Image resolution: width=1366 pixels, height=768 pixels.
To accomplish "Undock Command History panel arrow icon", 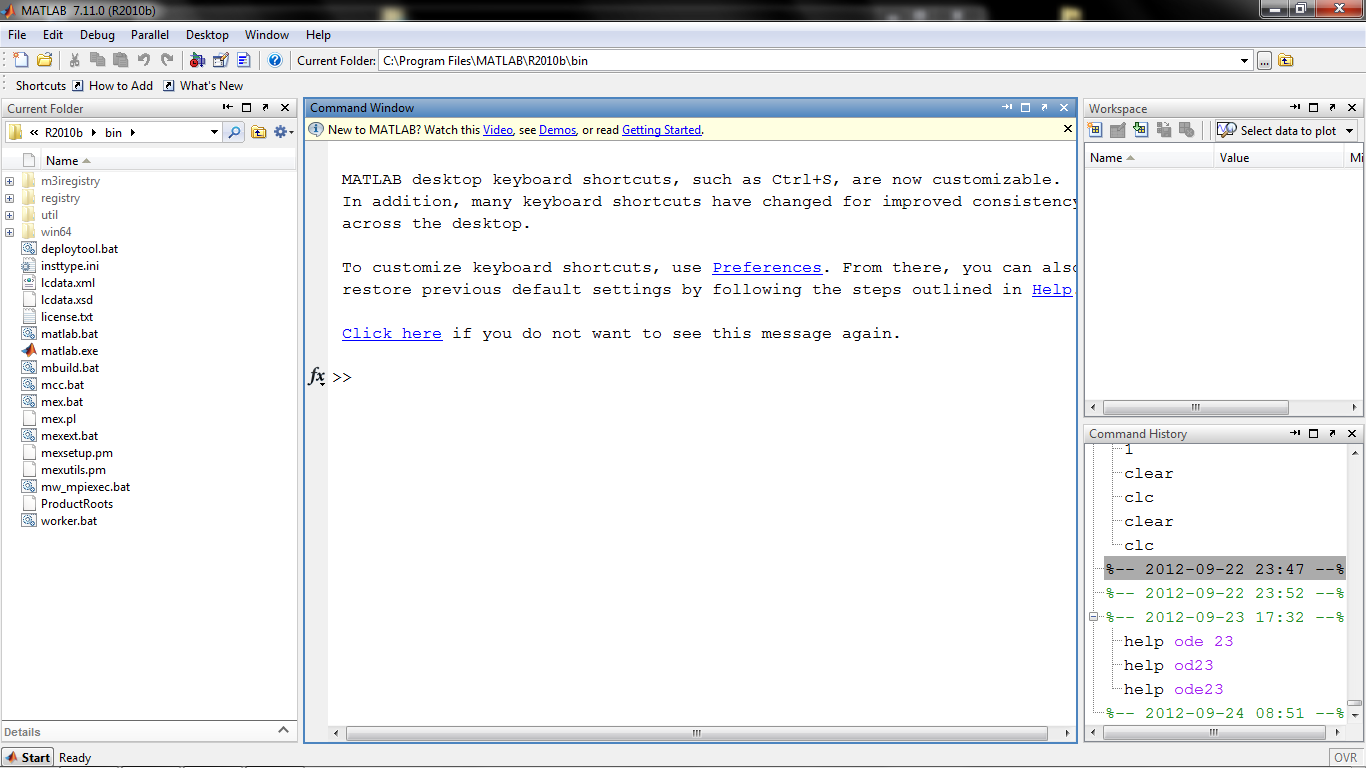I will click(1333, 433).
